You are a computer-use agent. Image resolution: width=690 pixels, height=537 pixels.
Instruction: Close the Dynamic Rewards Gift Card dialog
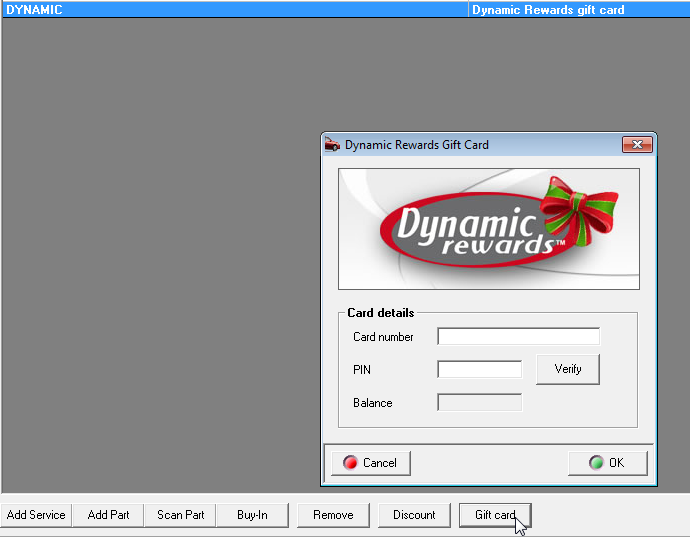pyautogui.click(x=637, y=144)
